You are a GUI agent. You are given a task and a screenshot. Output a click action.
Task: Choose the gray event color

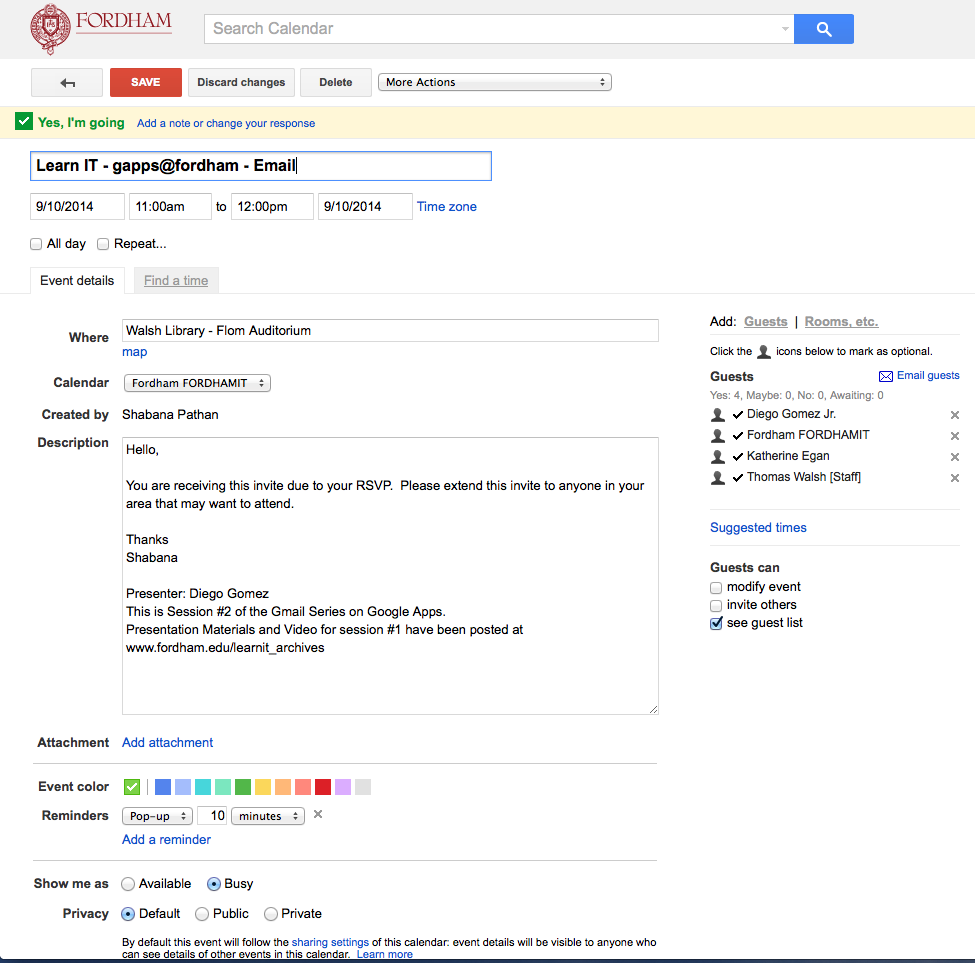tap(363, 787)
